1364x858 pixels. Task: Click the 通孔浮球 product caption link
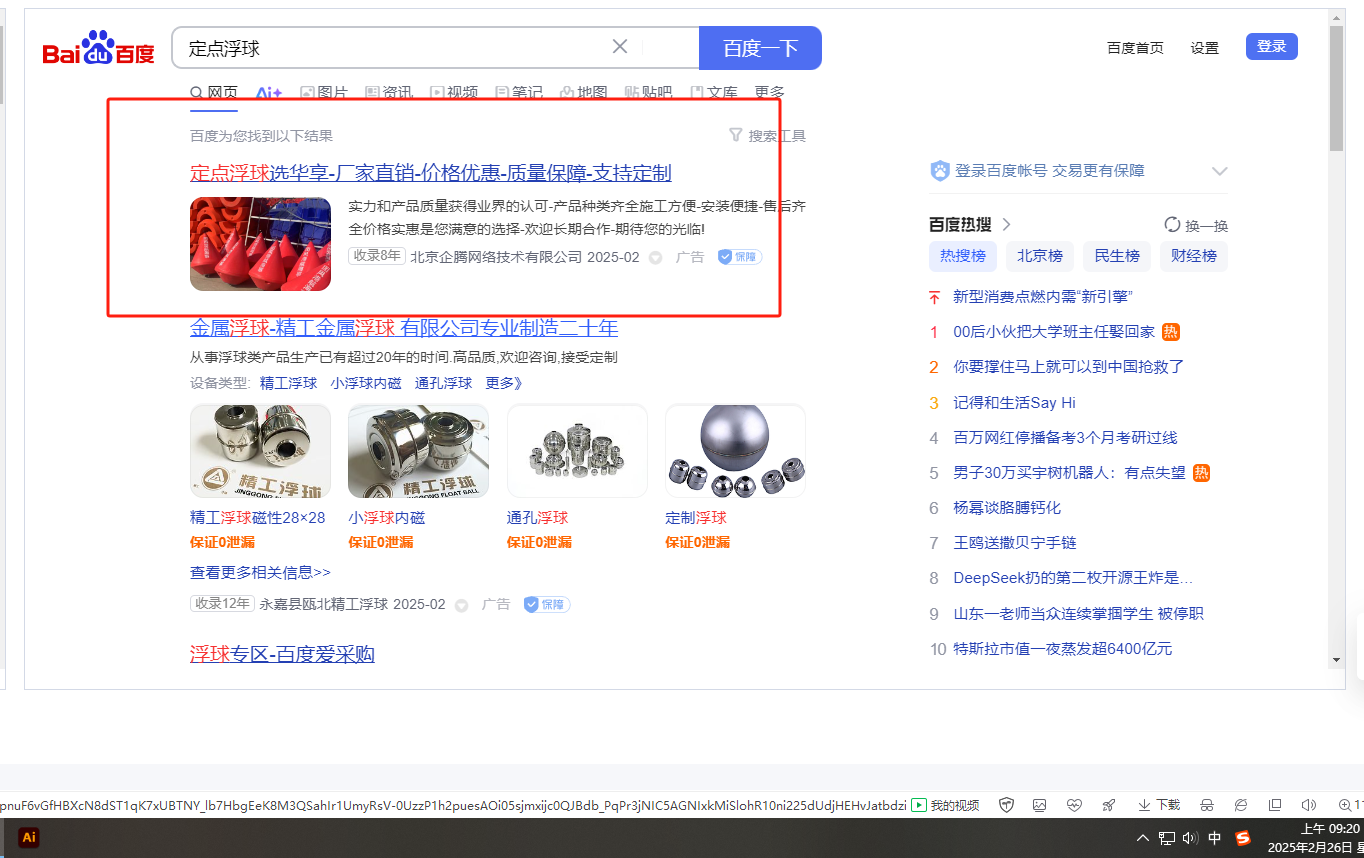(x=537, y=518)
